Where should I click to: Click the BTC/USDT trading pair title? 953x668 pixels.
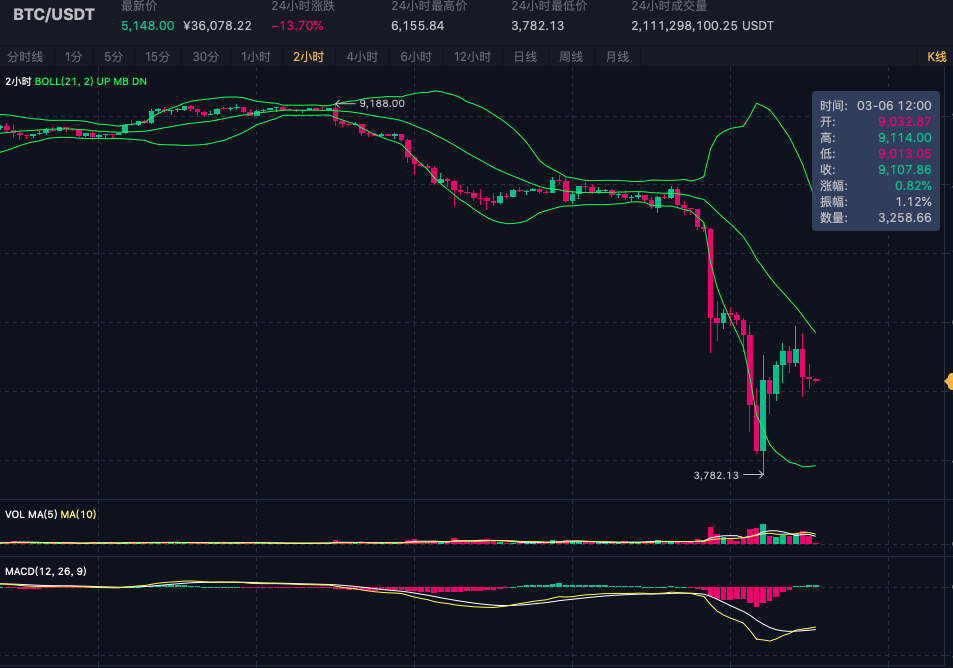54,15
